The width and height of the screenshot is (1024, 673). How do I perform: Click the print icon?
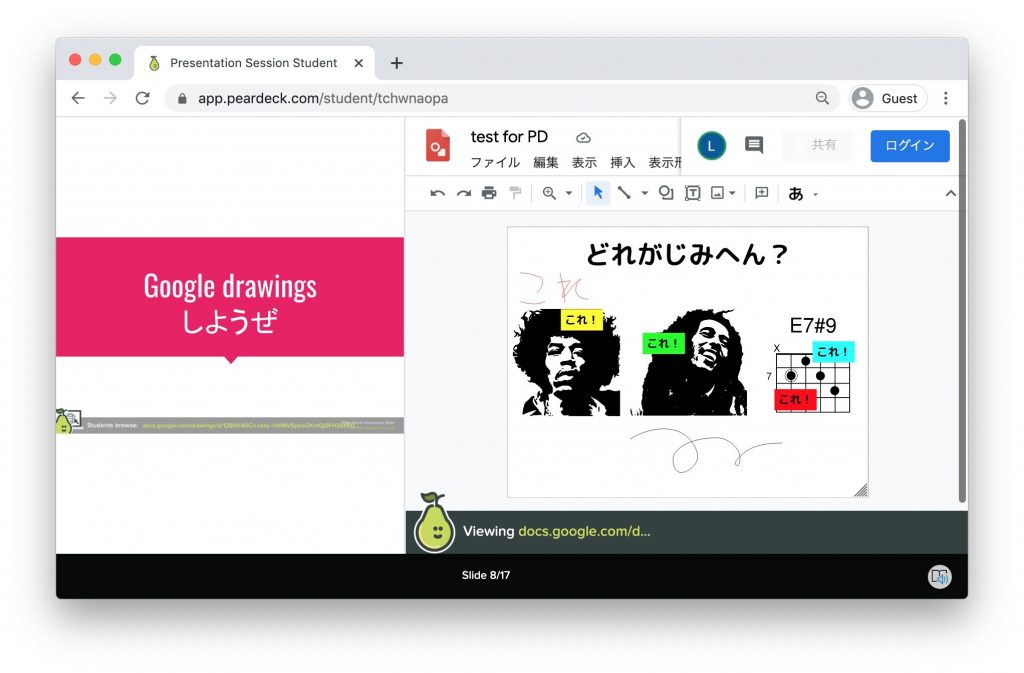point(489,193)
